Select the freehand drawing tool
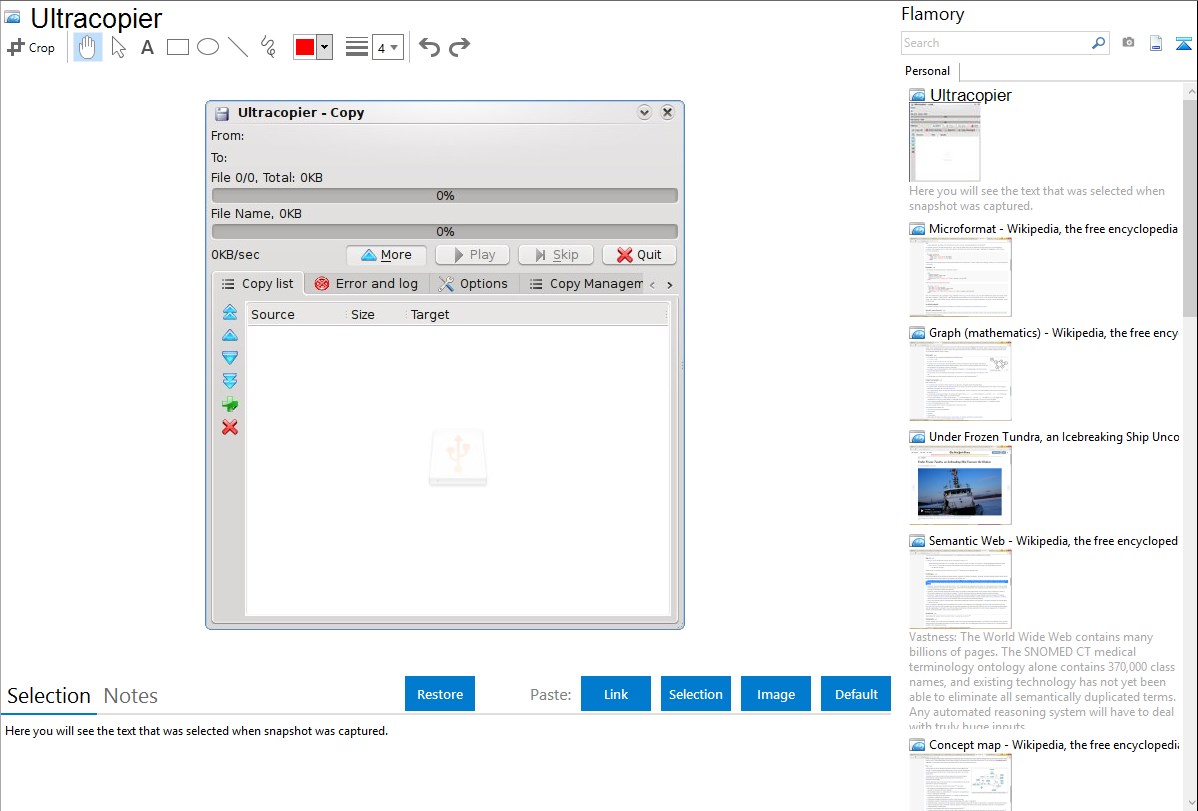This screenshot has width=1198, height=811. [x=268, y=47]
